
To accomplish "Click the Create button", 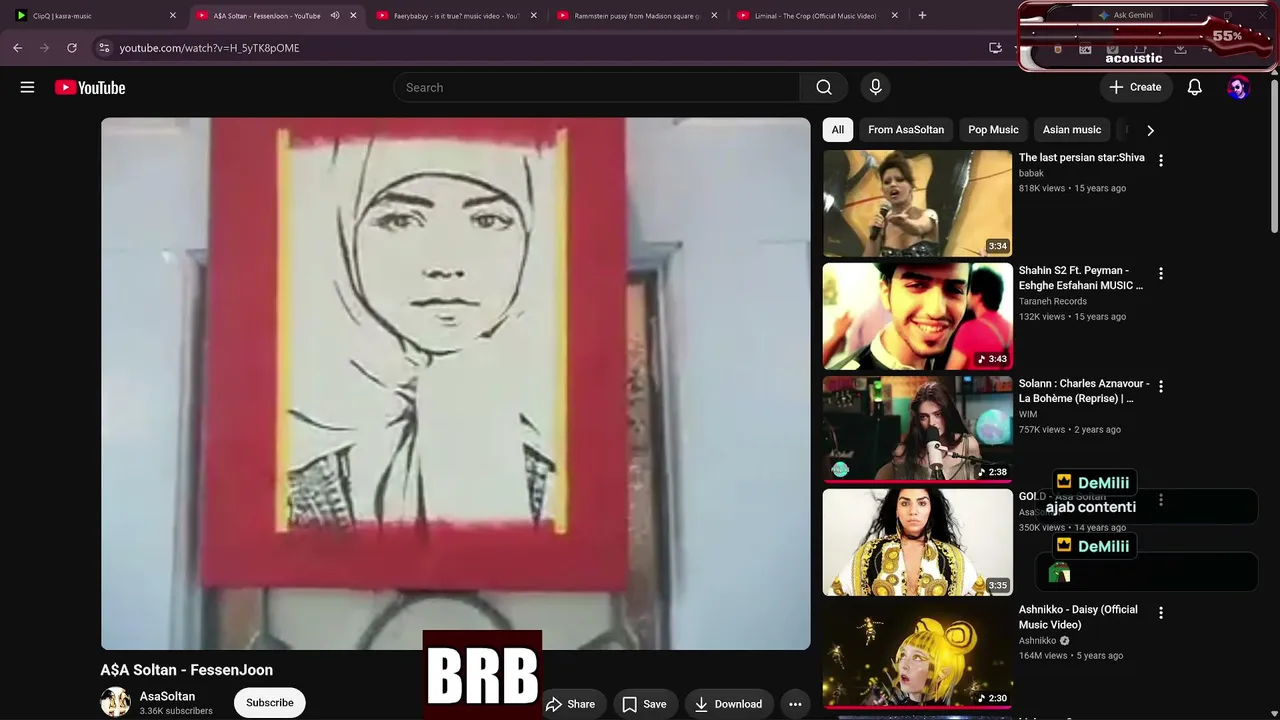I will click(1135, 87).
